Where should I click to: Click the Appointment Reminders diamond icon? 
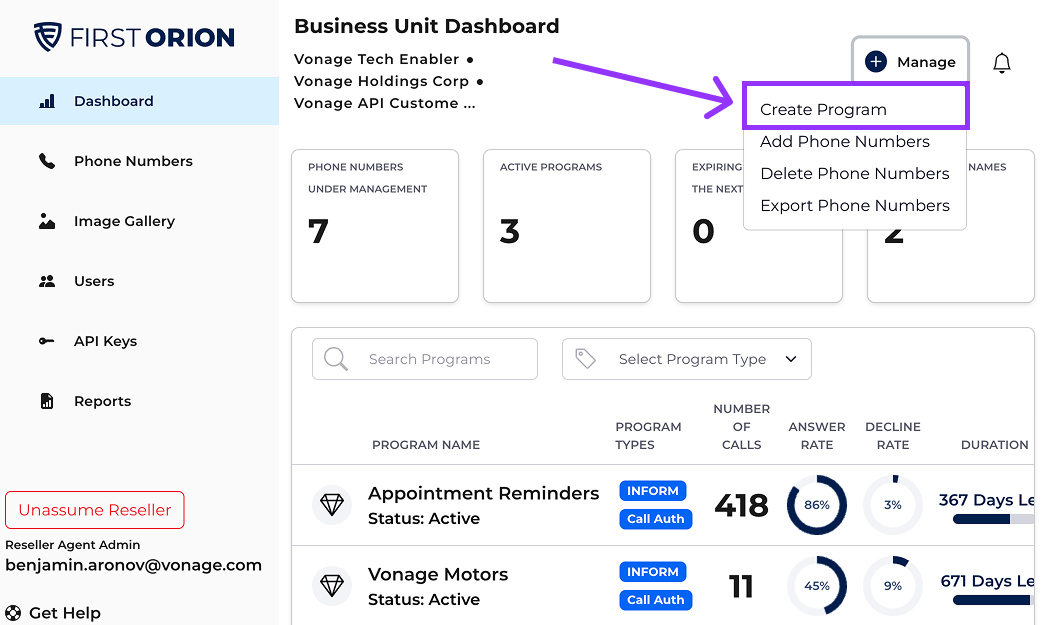(x=332, y=505)
